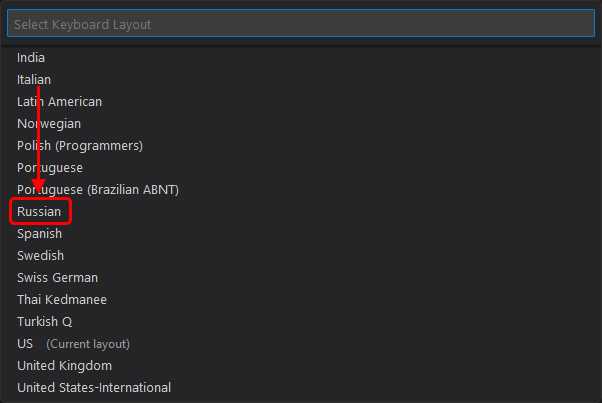Screen dimensions: 602x403
Task: Click the entry outlined by the red box
Action: (39, 212)
